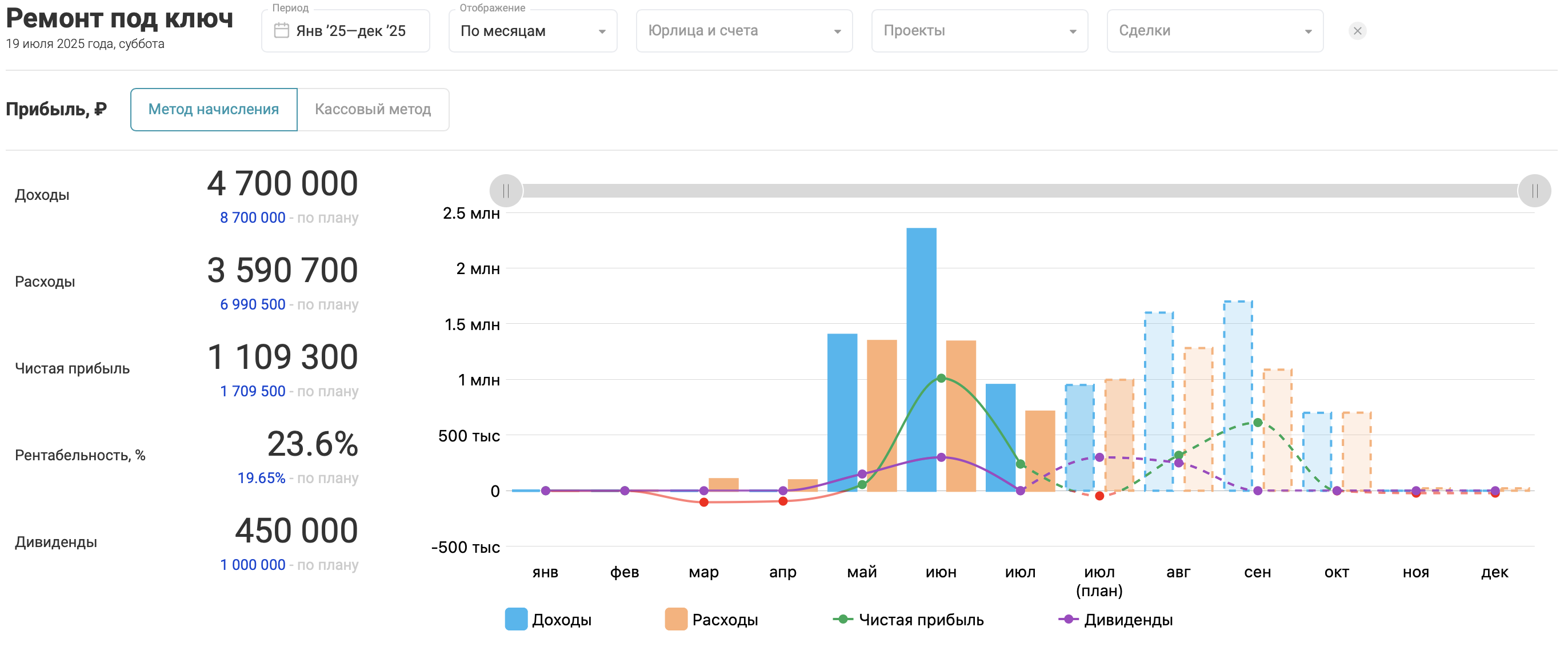This screenshot has width=1568, height=651.
Task: Toggle Дивиденды purple legend marker
Action: pos(1068,619)
